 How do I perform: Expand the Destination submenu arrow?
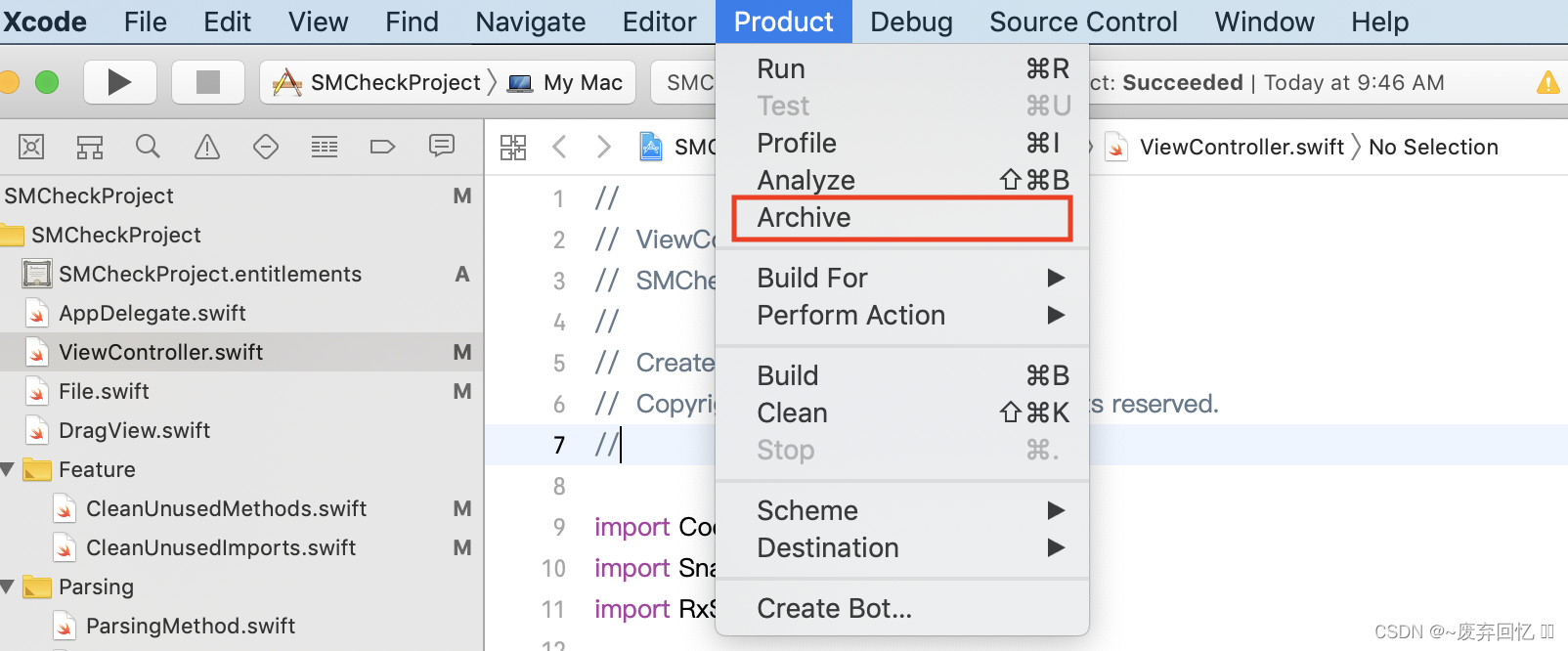pyautogui.click(x=1056, y=548)
